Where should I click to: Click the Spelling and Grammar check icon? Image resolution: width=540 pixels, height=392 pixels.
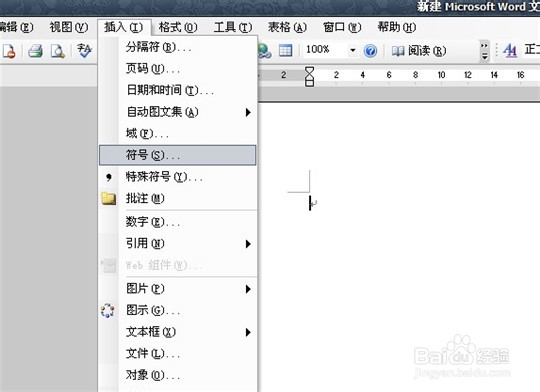[84, 51]
